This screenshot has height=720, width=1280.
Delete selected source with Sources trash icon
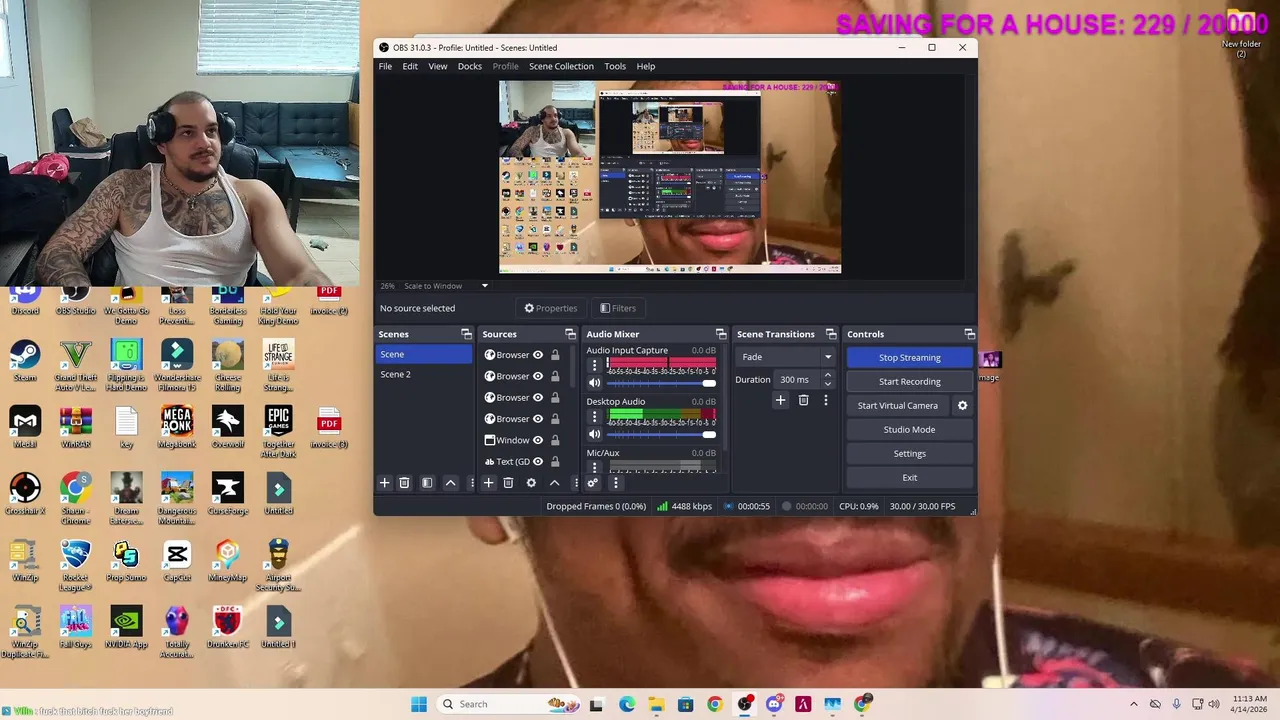(508, 483)
